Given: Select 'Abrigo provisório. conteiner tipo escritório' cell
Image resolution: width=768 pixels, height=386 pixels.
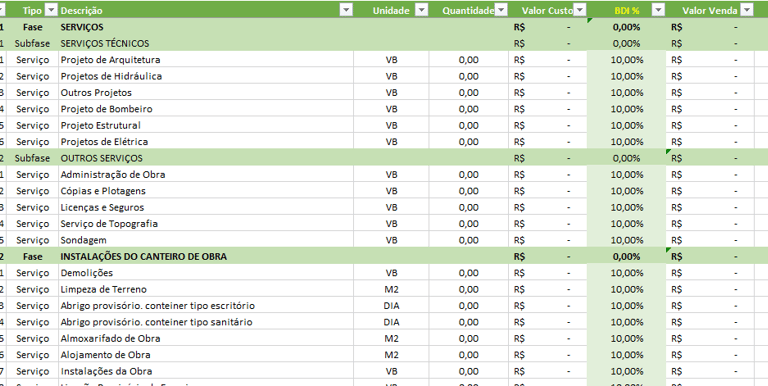Looking at the screenshot, I should click(x=206, y=306).
